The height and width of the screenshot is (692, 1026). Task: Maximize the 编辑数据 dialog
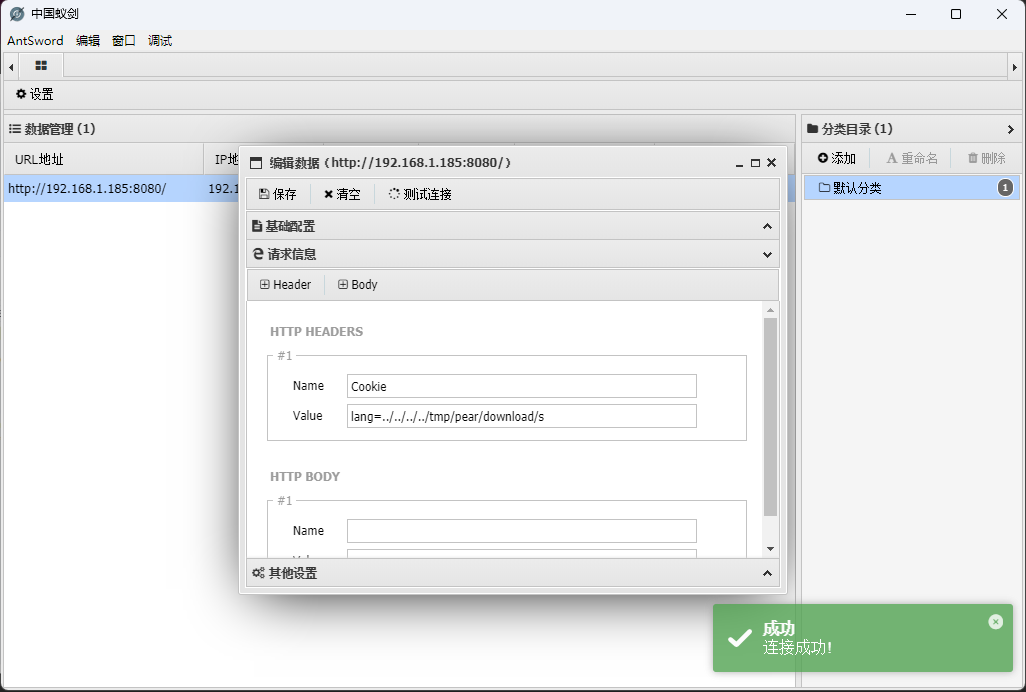(755, 163)
